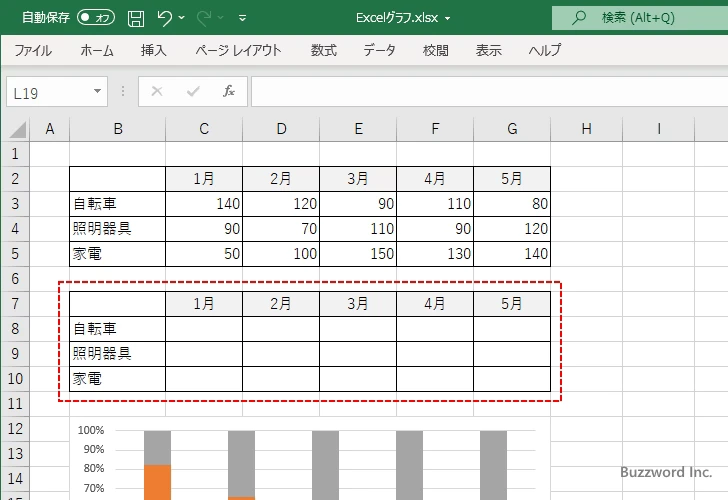The image size is (728, 500).
Task: Expand the Name Box dropdown arrow
Action: pyautogui.click(x=98, y=91)
